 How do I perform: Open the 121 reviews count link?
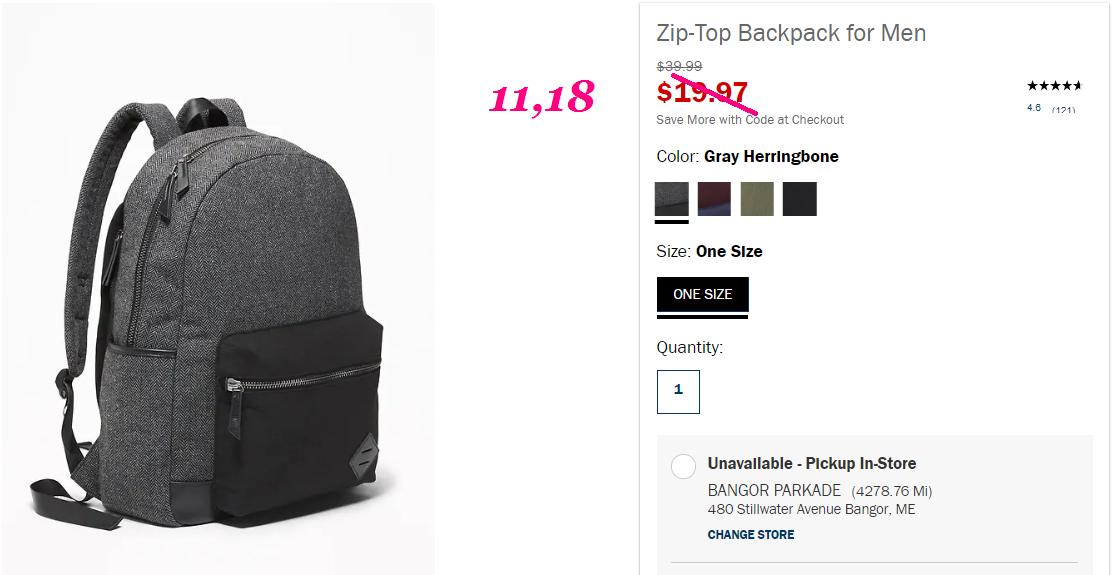(x=1063, y=109)
